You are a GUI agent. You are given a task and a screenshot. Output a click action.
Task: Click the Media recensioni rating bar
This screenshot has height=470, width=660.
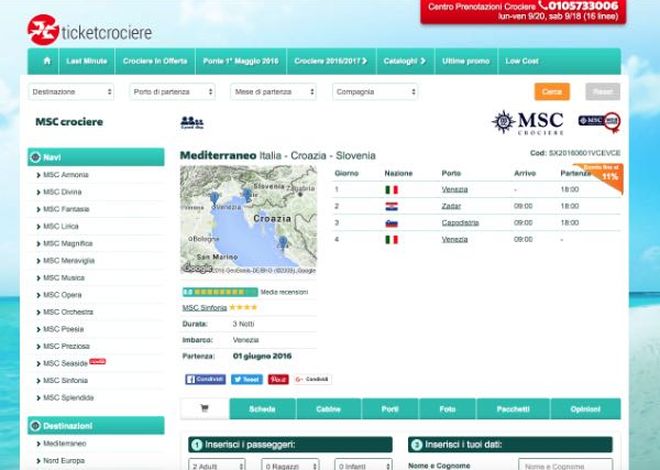(x=220, y=292)
